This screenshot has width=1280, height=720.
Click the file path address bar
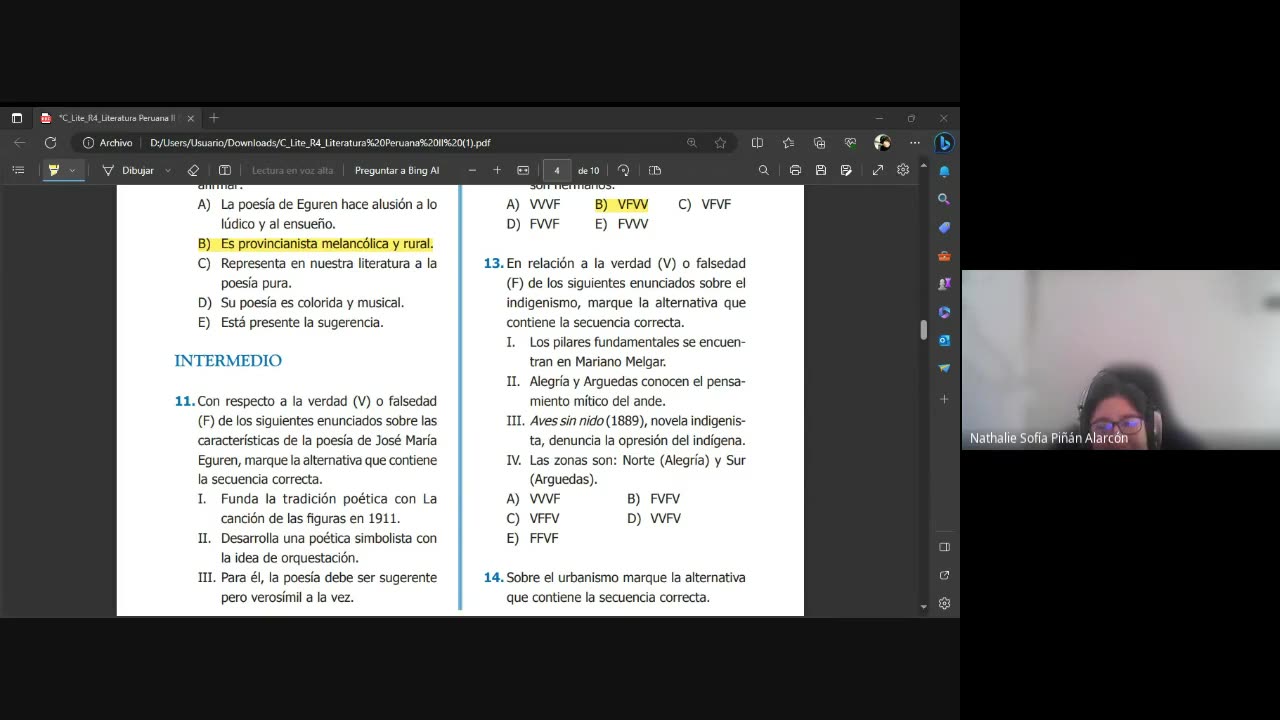click(x=320, y=143)
